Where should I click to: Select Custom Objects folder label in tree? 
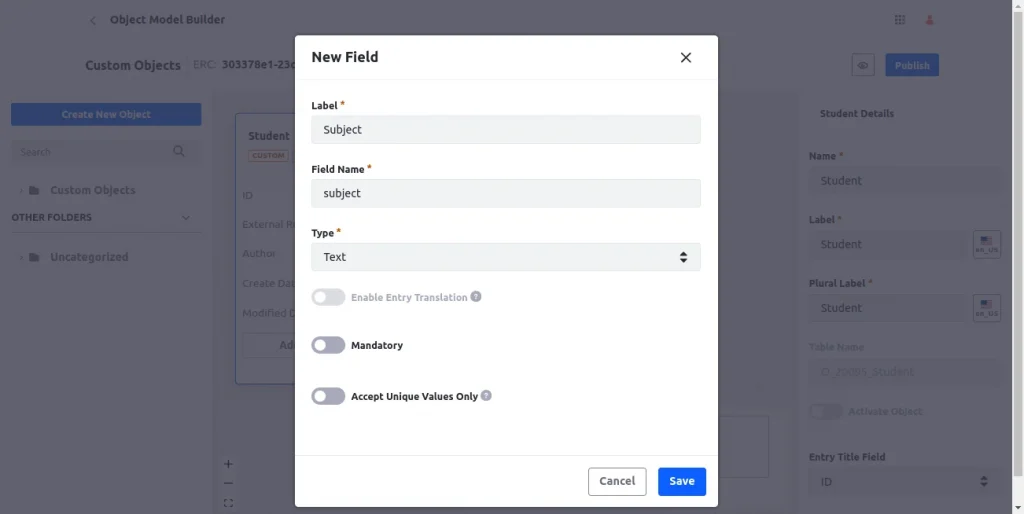point(93,190)
